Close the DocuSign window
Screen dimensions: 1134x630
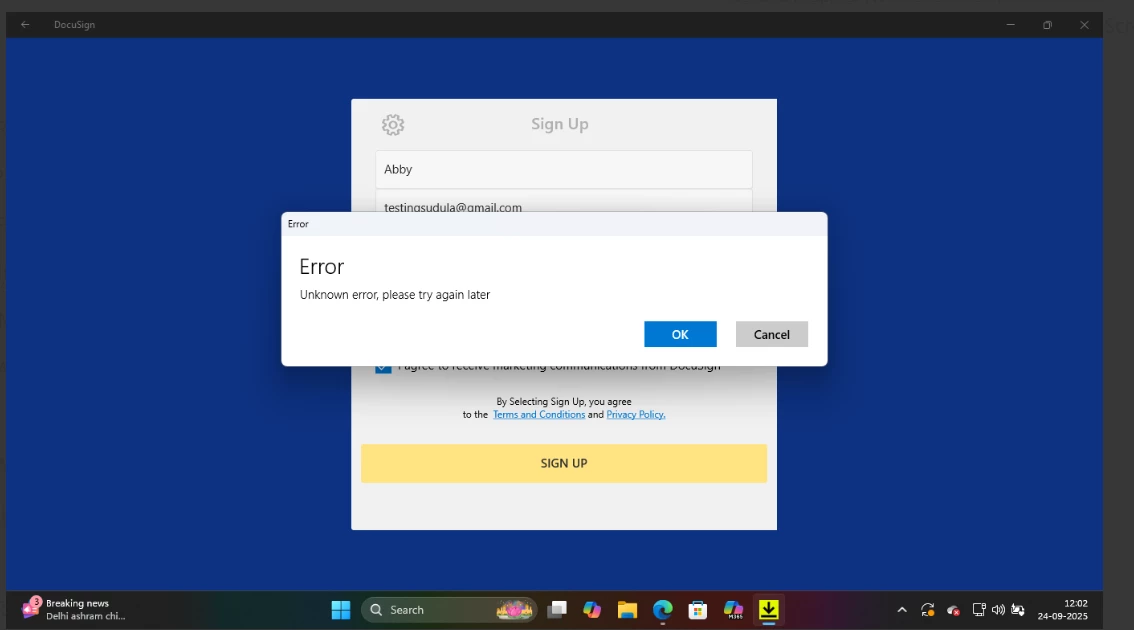(x=1084, y=25)
